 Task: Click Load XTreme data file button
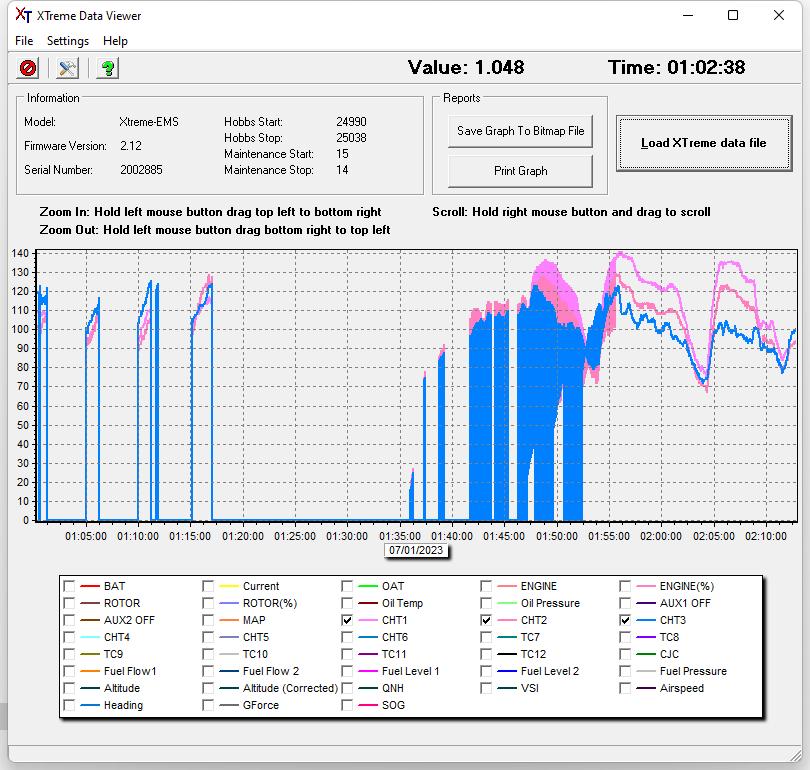(704, 143)
